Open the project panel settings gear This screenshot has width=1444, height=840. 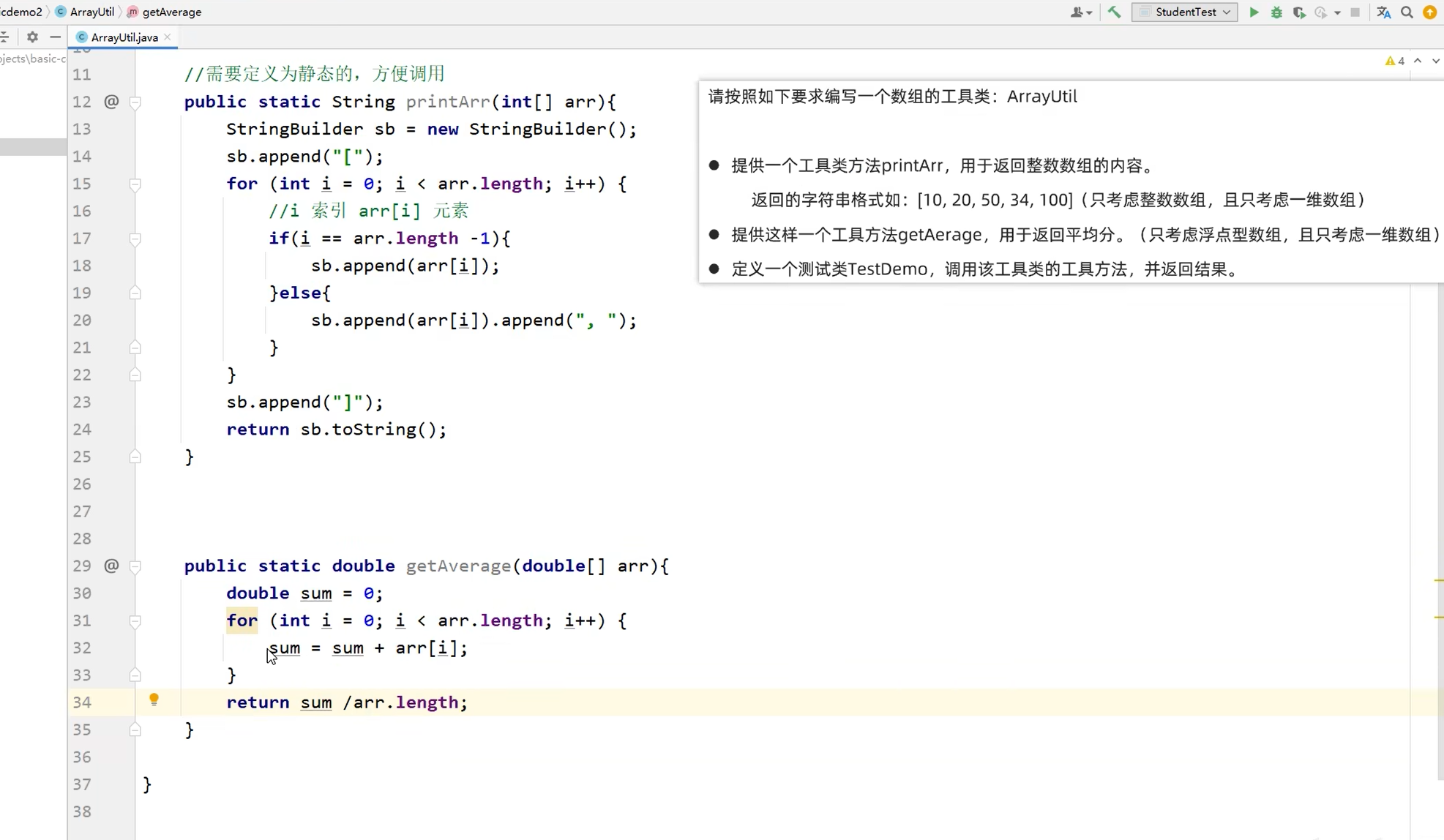pos(32,37)
